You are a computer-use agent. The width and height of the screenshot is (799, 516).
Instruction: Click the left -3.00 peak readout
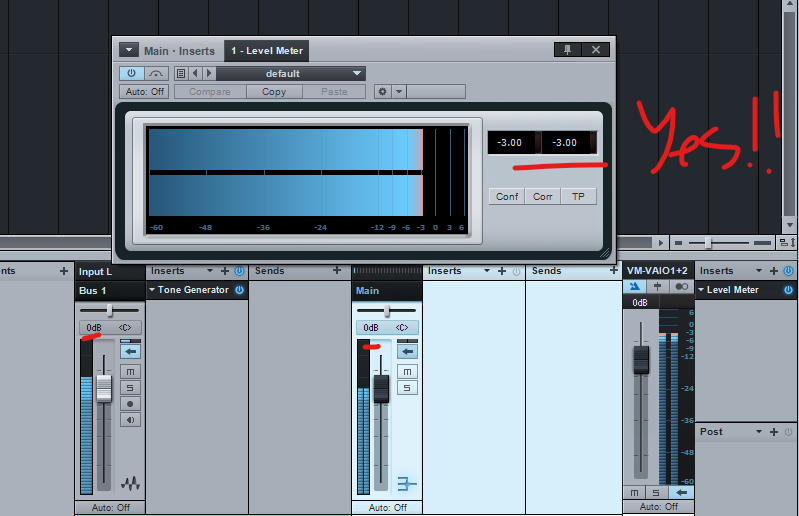click(x=511, y=143)
